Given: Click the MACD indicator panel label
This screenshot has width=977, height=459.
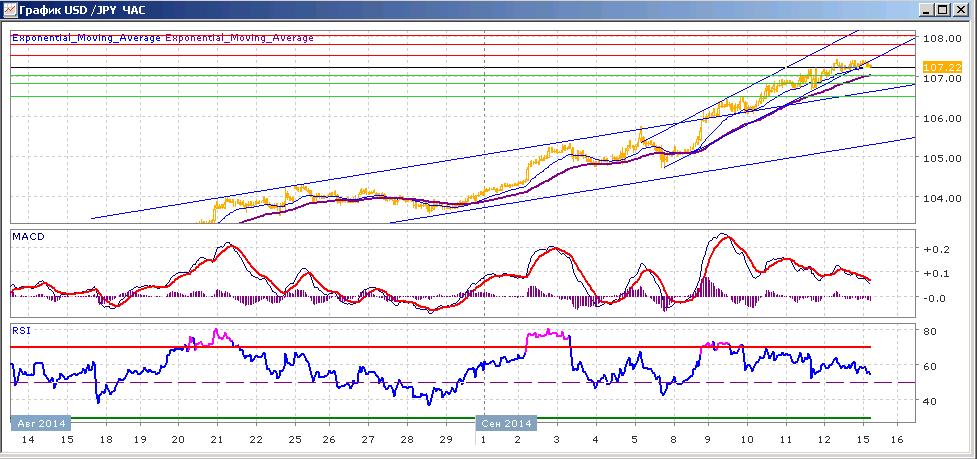Looking at the screenshot, I should coord(24,237).
